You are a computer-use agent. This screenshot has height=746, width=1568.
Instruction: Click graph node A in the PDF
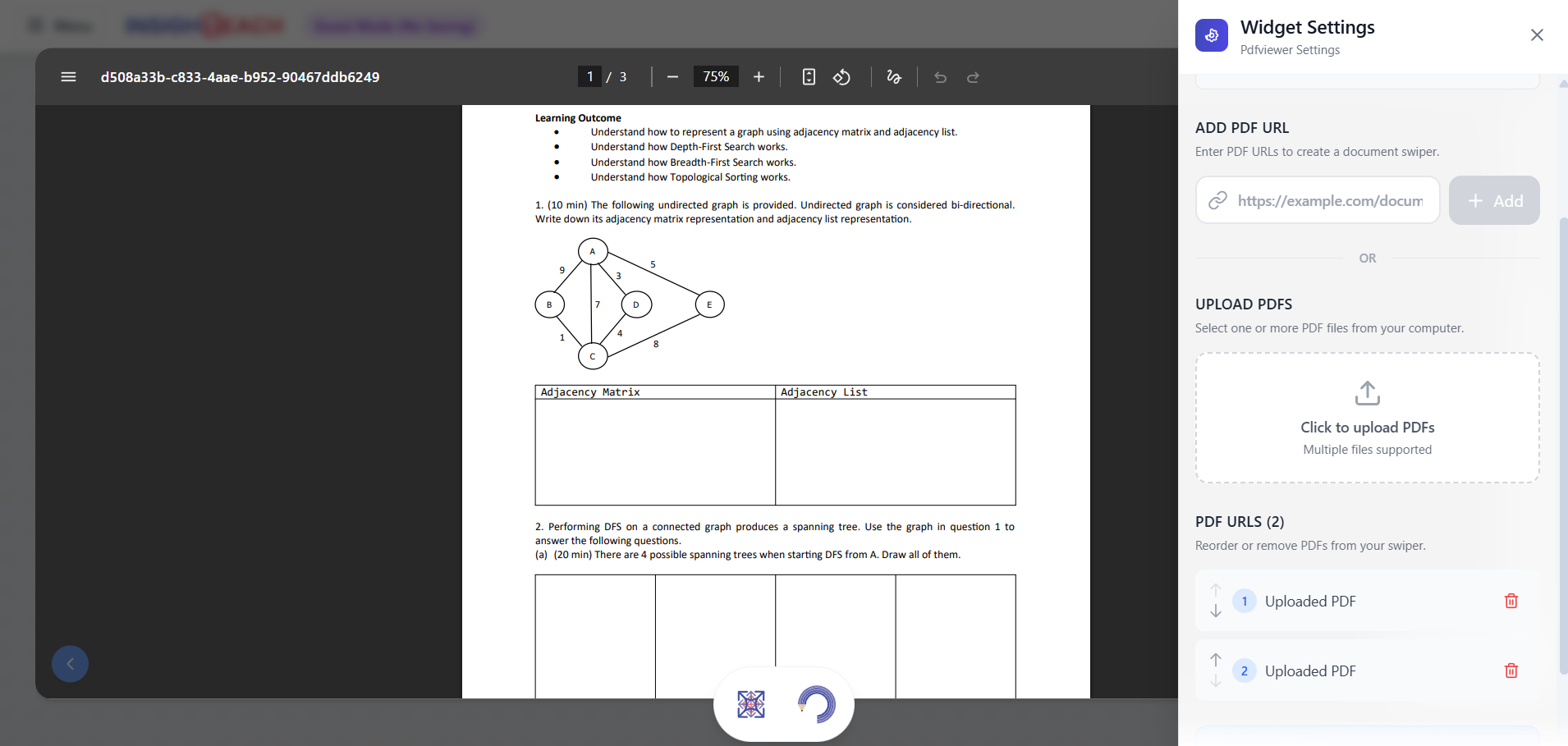point(593,251)
